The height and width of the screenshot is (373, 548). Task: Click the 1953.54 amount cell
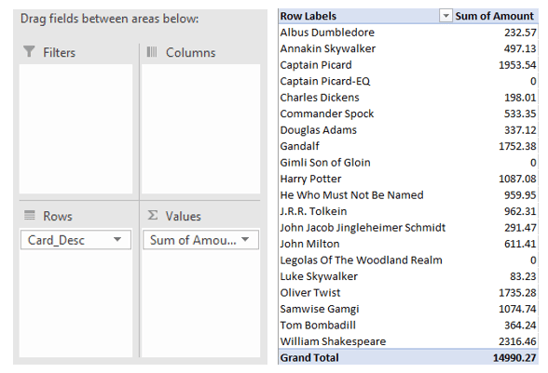[x=517, y=65]
